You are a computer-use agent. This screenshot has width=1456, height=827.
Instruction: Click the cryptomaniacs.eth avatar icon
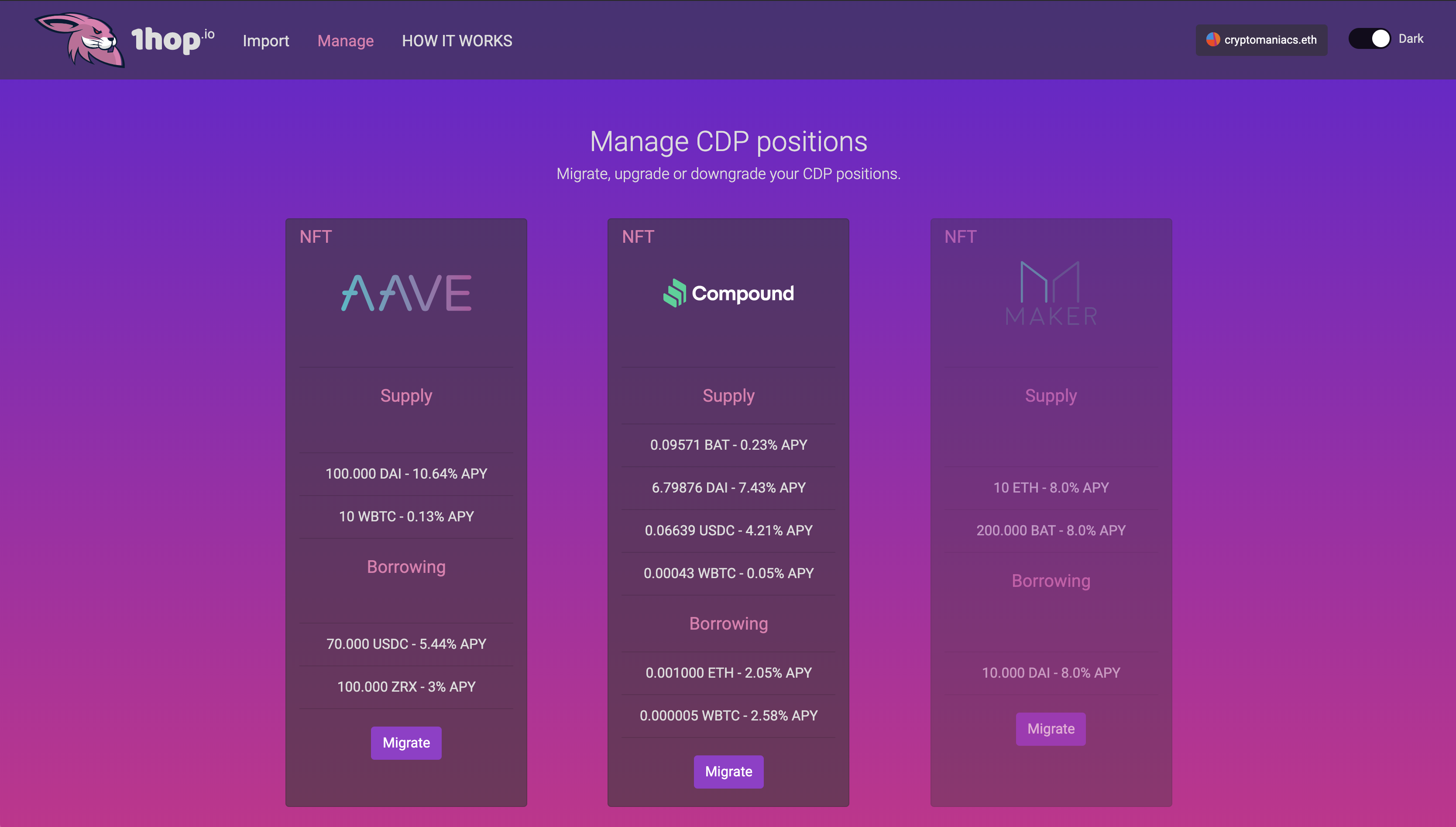click(1212, 39)
